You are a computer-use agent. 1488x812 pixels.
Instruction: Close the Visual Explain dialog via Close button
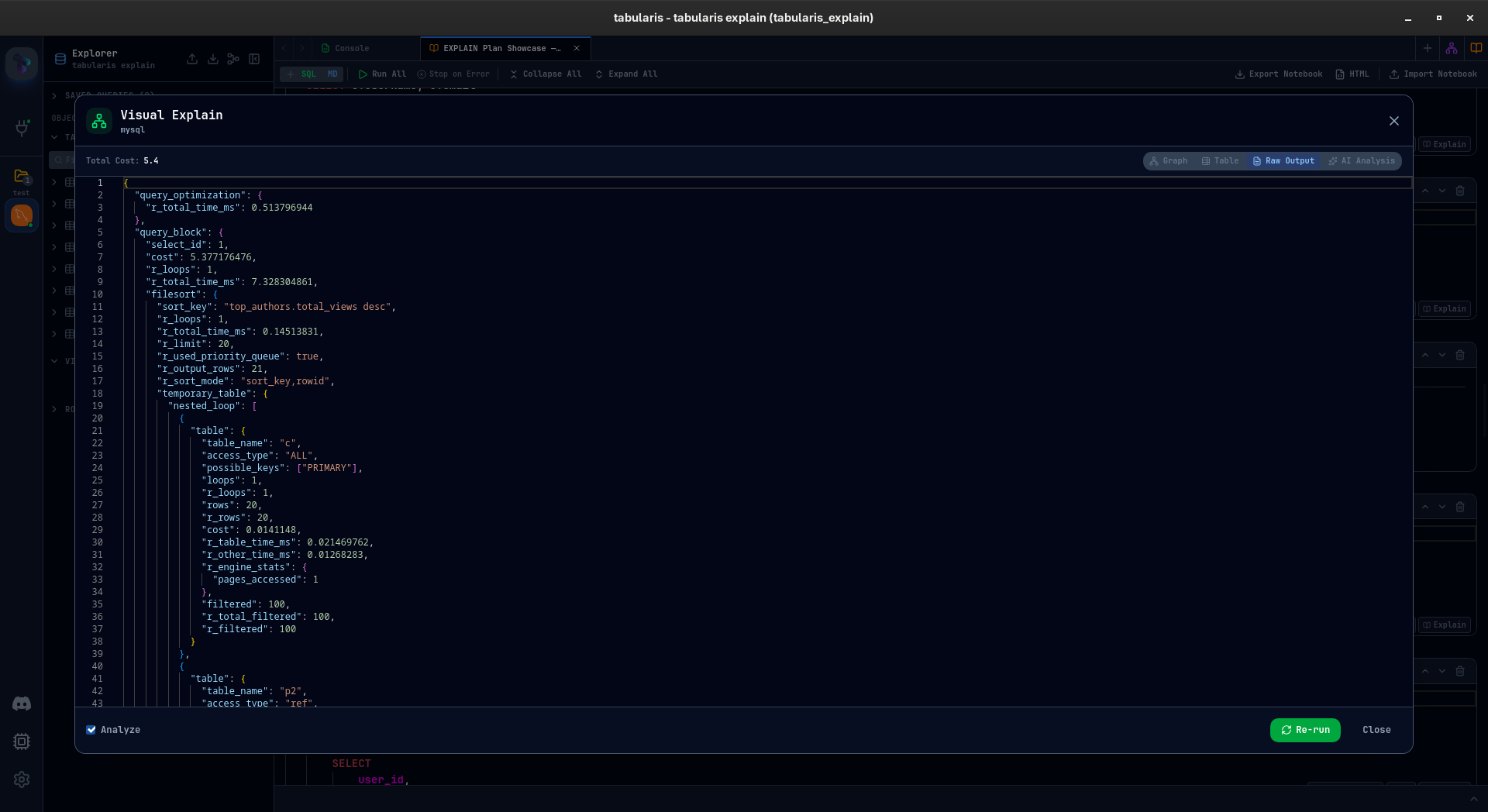(x=1376, y=730)
